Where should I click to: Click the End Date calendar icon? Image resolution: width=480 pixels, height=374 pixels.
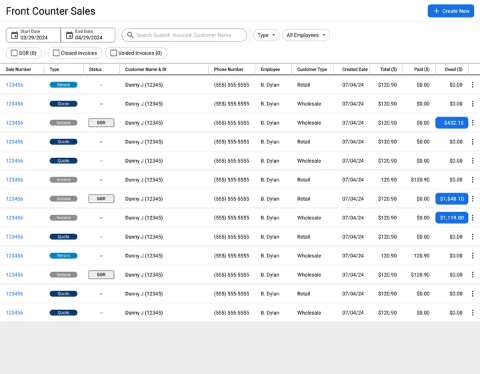click(x=69, y=35)
